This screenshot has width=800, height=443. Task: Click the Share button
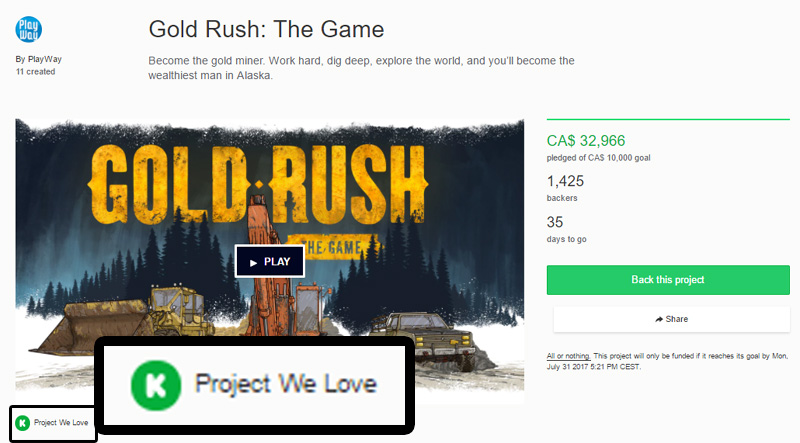pyautogui.click(x=671, y=319)
